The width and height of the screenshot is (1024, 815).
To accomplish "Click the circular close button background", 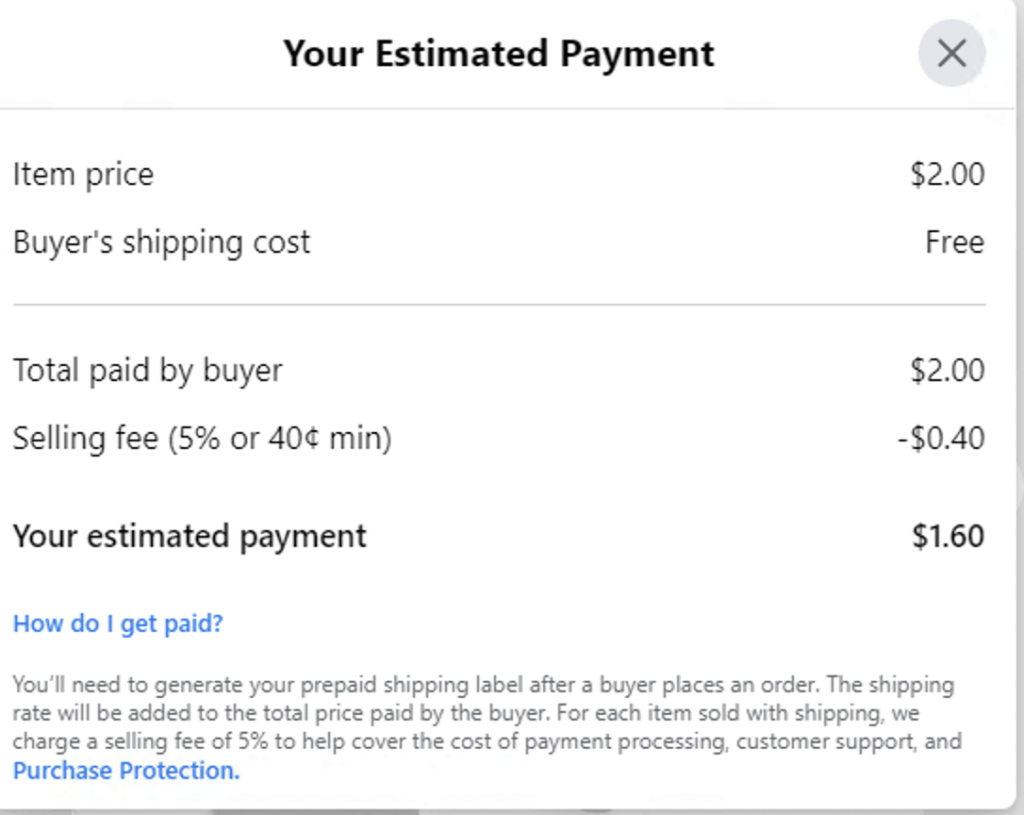I will pos(950,53).
